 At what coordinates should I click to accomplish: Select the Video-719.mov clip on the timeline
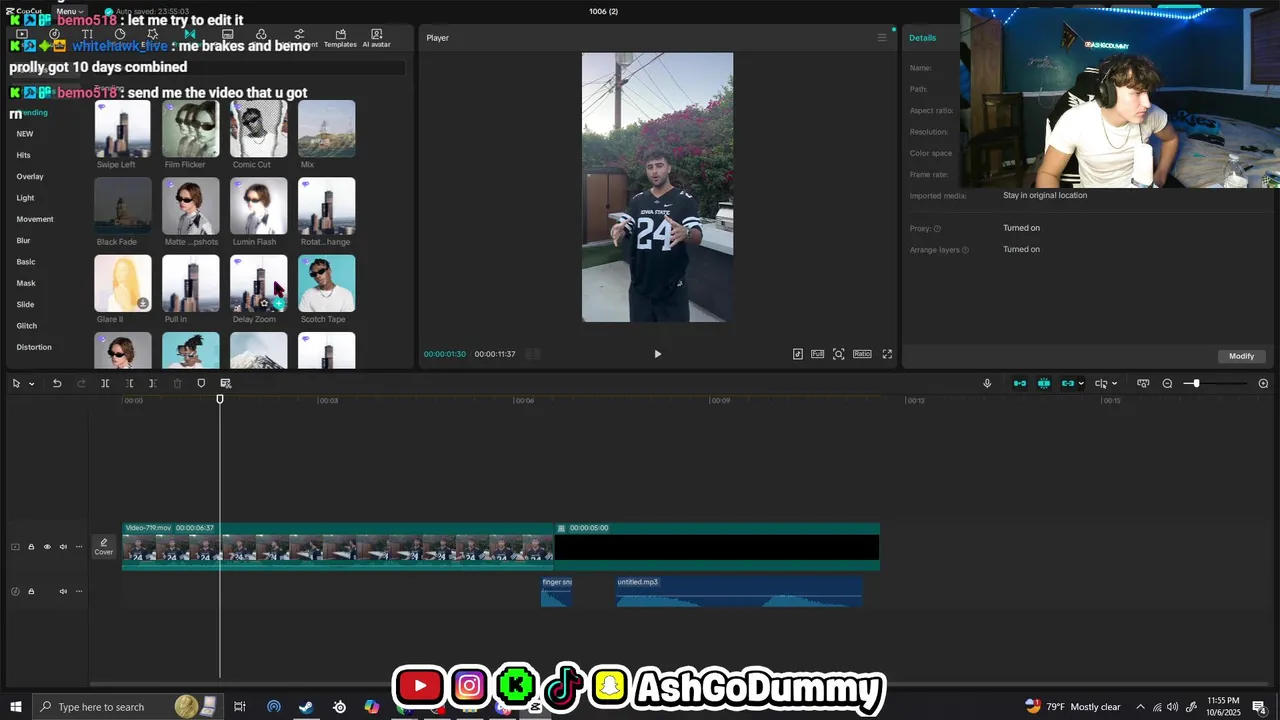338,547
